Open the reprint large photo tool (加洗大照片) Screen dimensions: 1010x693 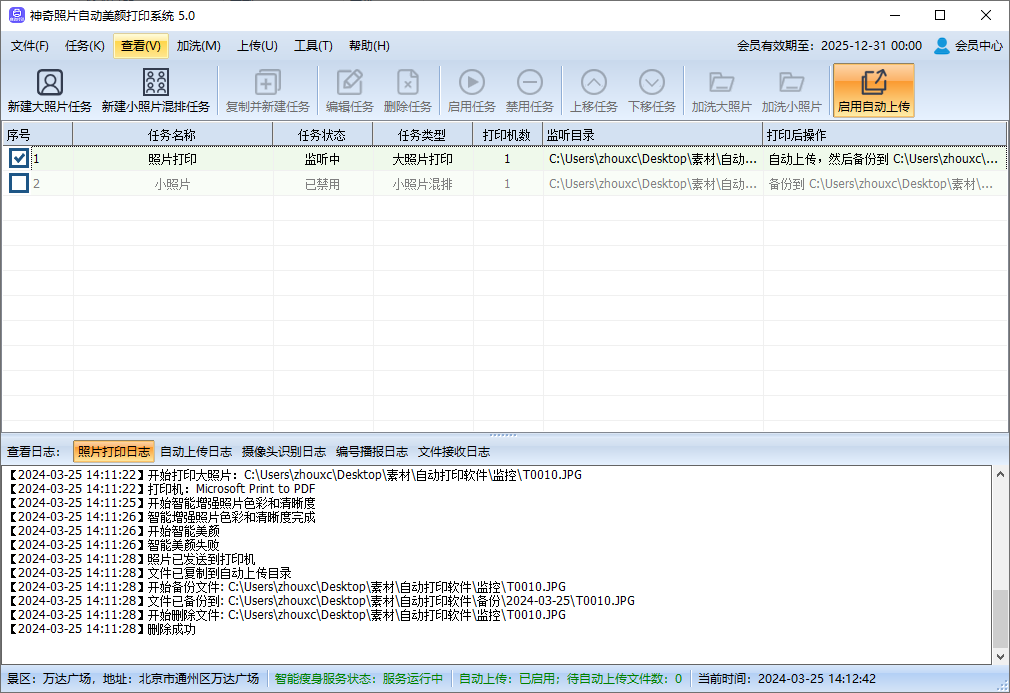(x=722, y=88)
